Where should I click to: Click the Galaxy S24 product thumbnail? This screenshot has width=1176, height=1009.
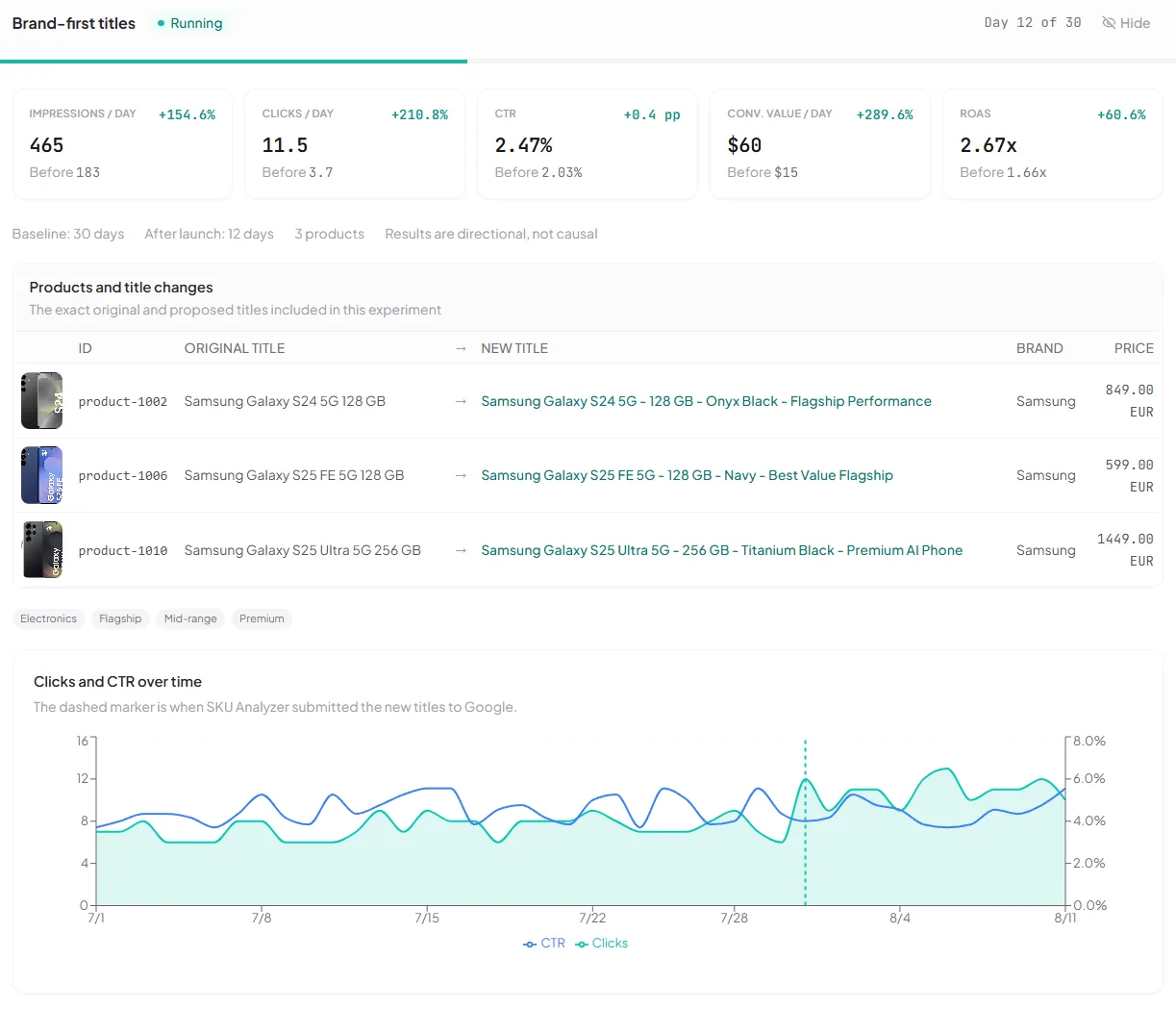pos(41,400)
